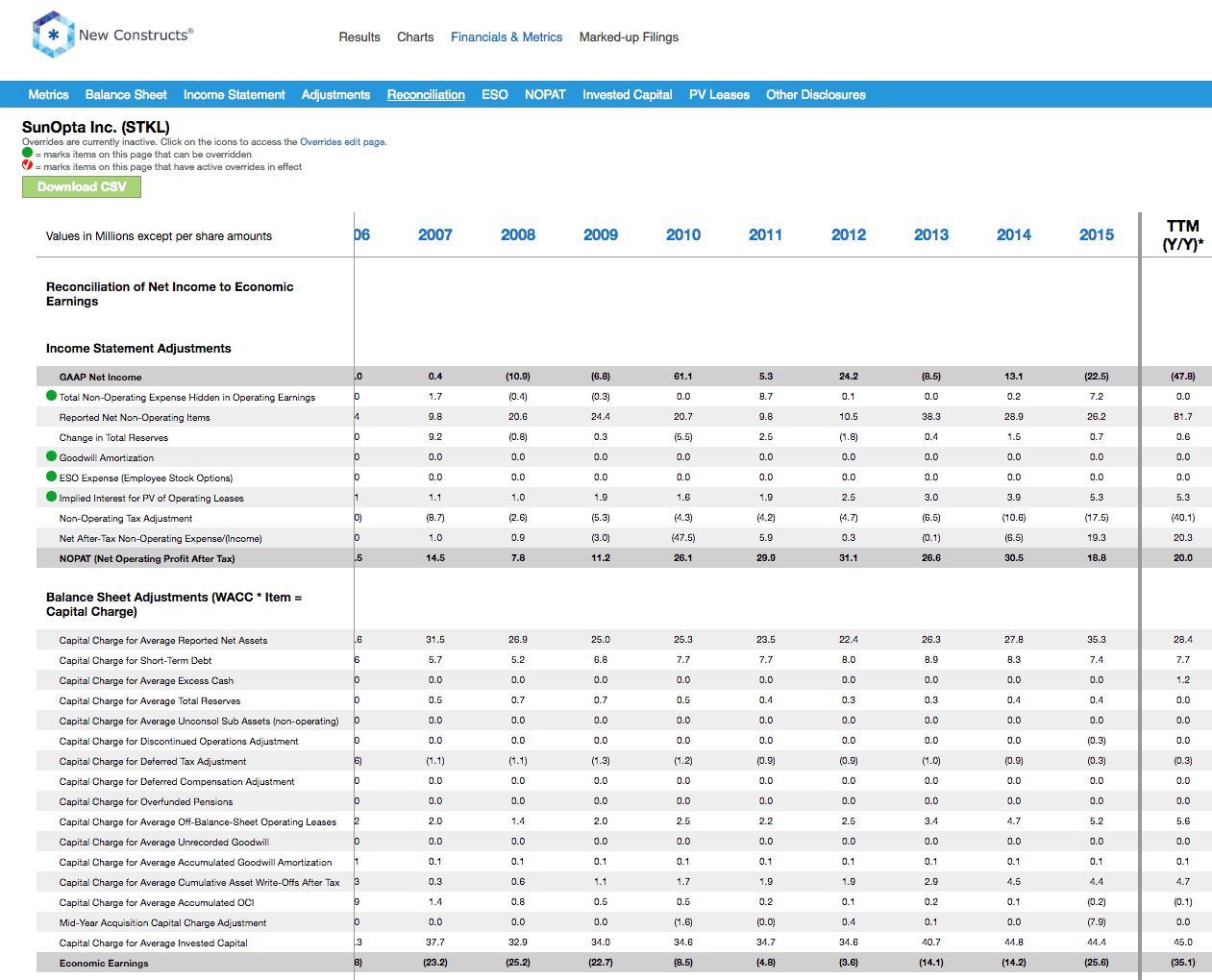Image resolution: width=1212 pixels, height=980 pixels.
Task: Click the 2013 column header
Action: (x=931, y=234)
